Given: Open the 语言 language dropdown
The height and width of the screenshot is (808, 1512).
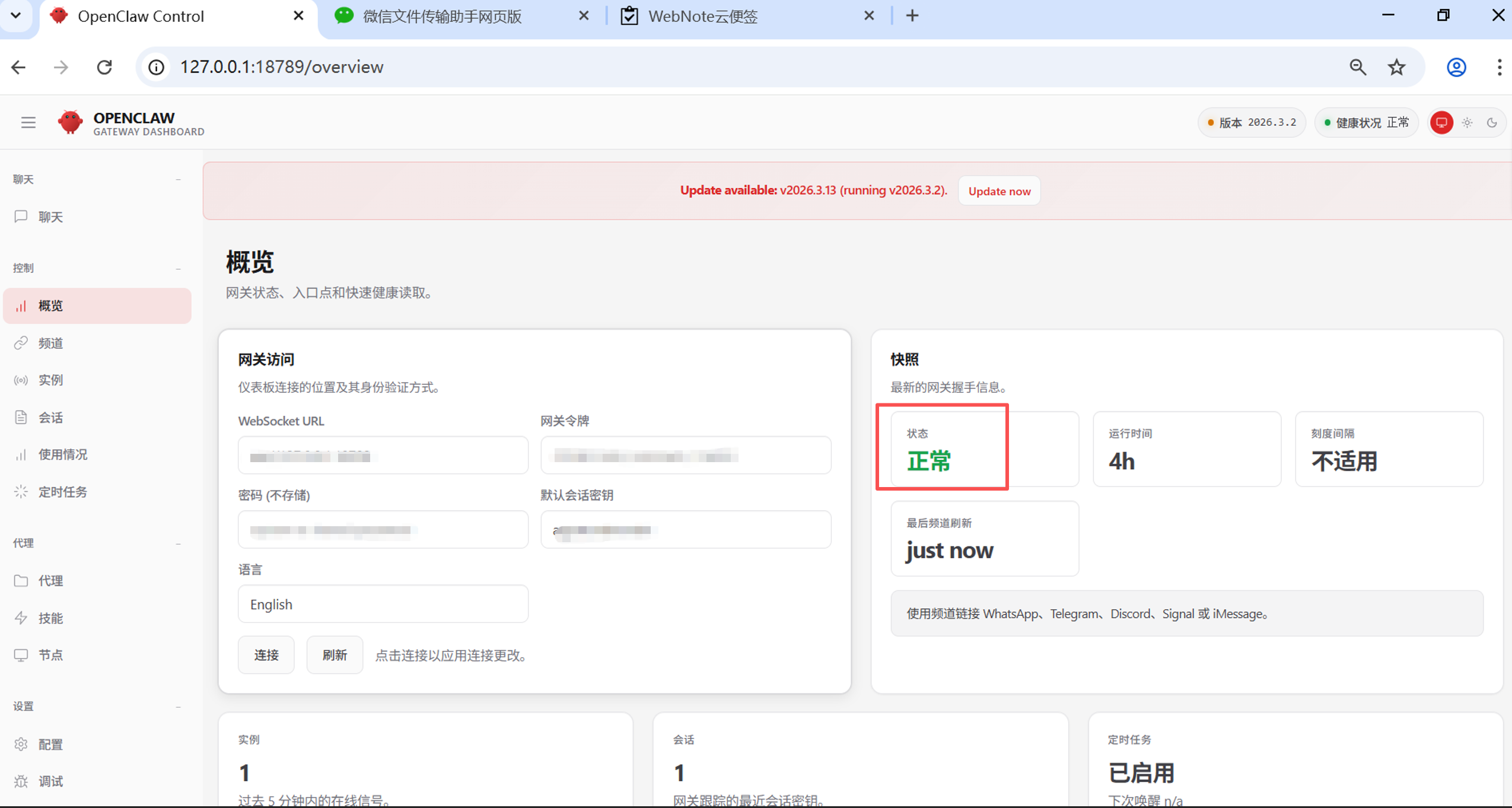Looking at the screenshot, I should (x=383, y=604).
